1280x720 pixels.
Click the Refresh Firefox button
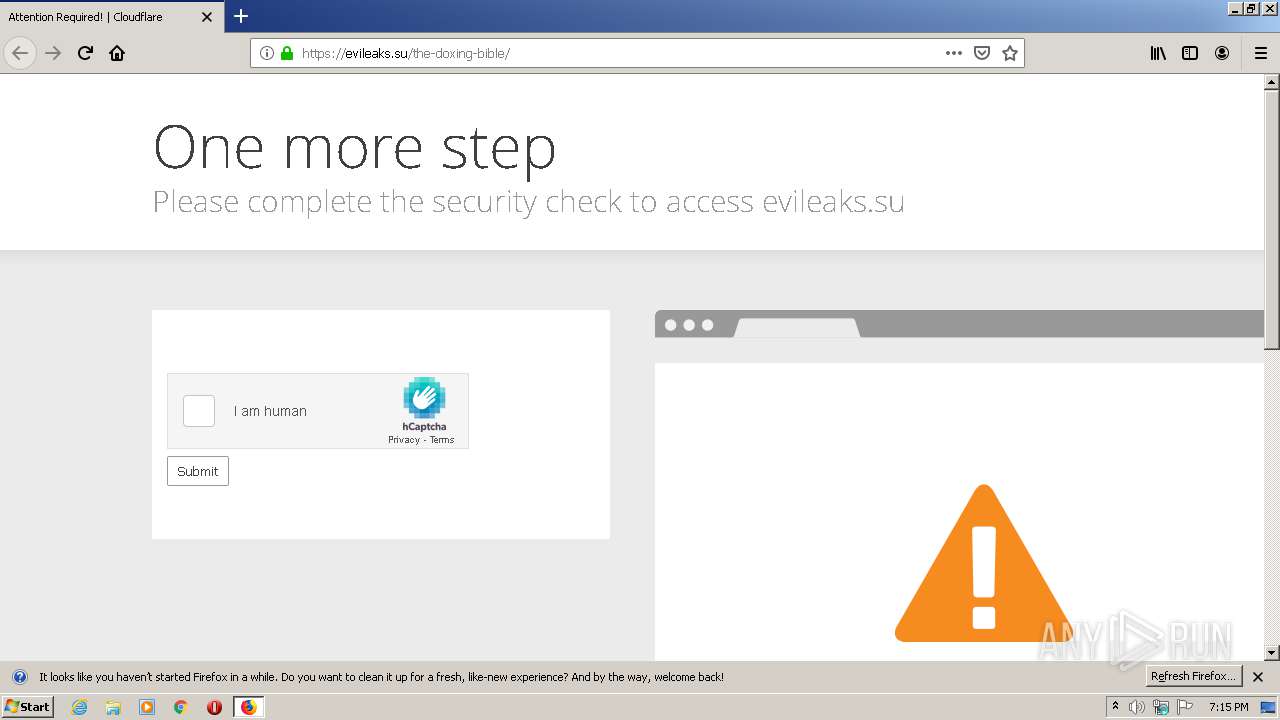[1193, 677]
